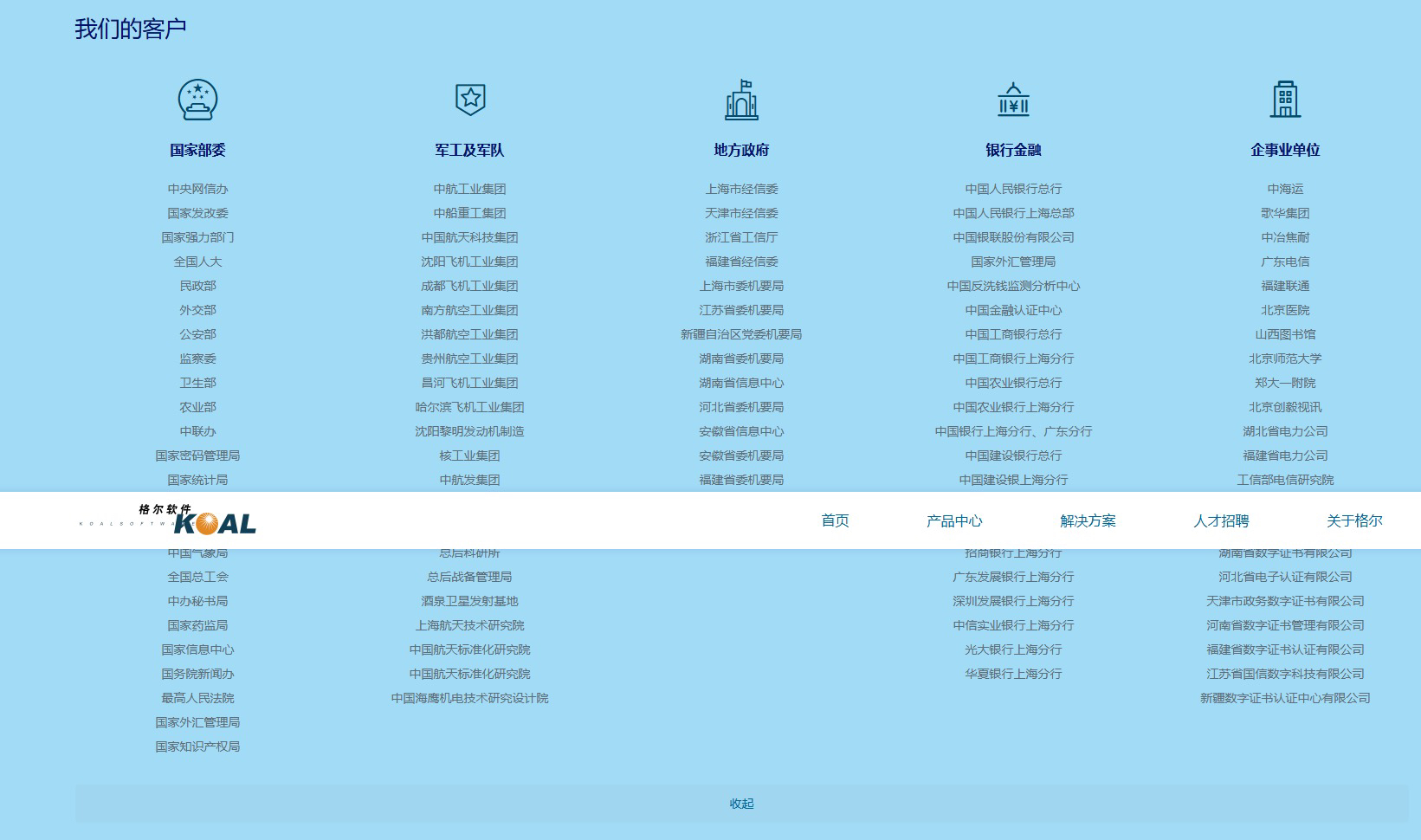Click the 军工及军队 heading
Image resolution: width=1421 pixels, height=840 pixels.
tap(469, 150)
